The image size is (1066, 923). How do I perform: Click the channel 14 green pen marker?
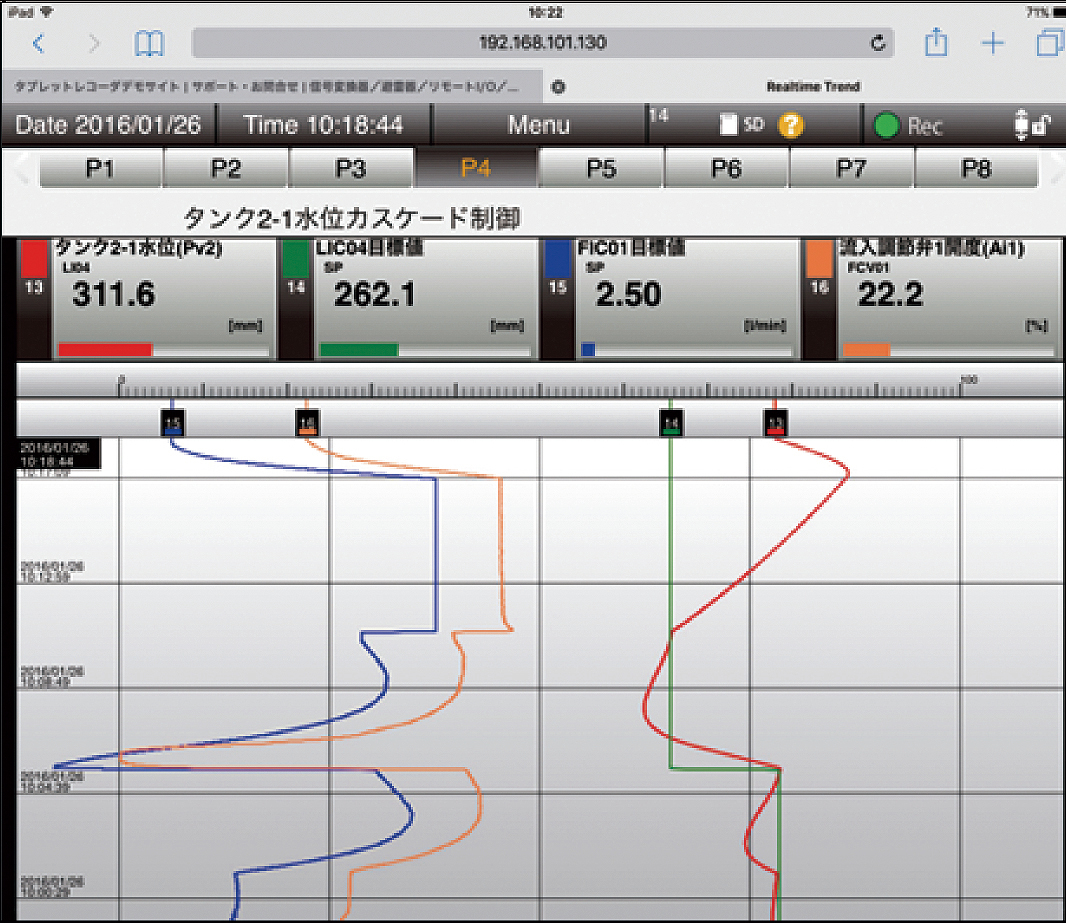click(670, 423)
